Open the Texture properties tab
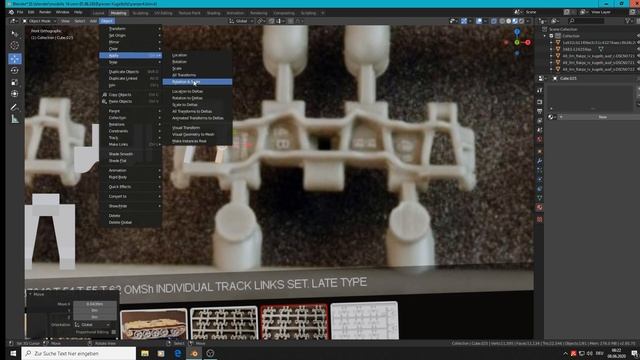640x360 pixels. pos(540,219)
